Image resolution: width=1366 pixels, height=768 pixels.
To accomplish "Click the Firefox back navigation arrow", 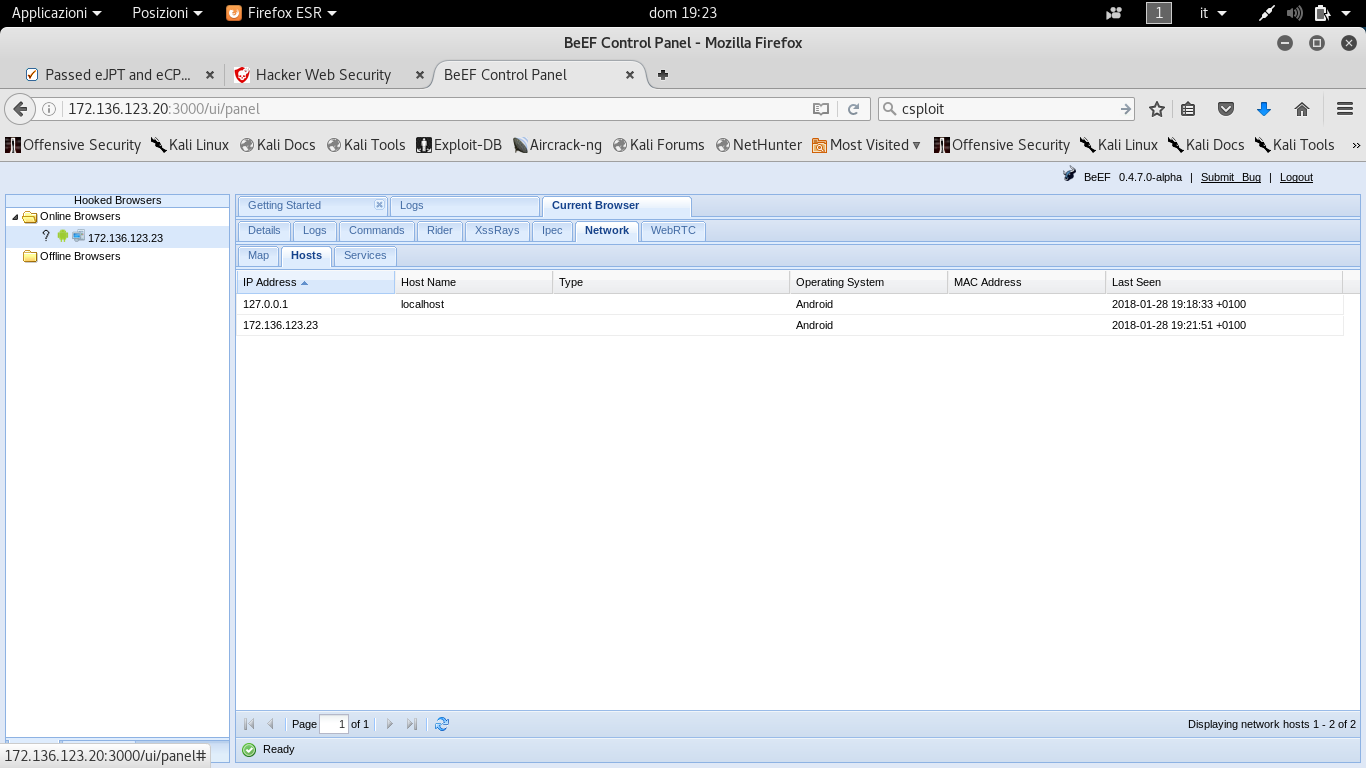I will (x=19, y=109).
